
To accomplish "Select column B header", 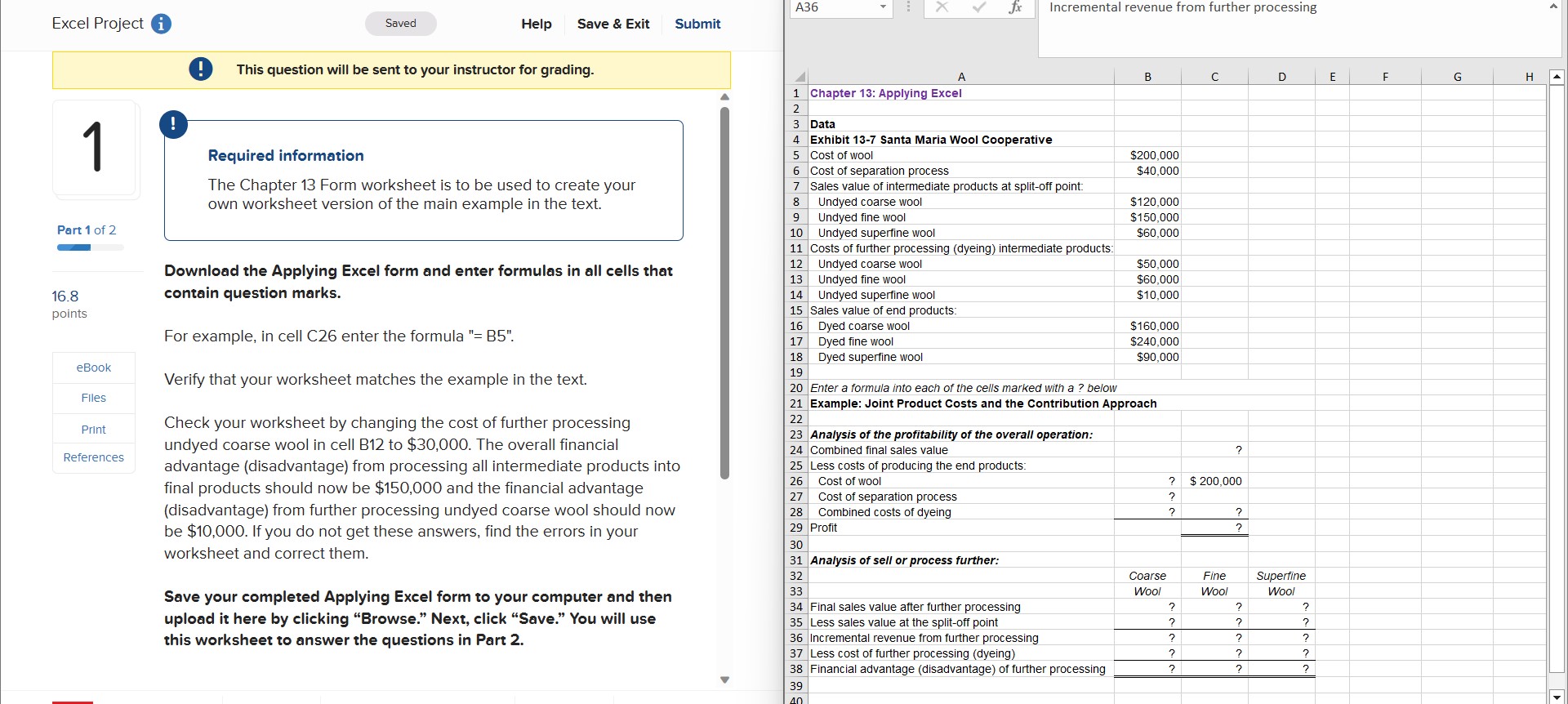I will point(1147,77).
